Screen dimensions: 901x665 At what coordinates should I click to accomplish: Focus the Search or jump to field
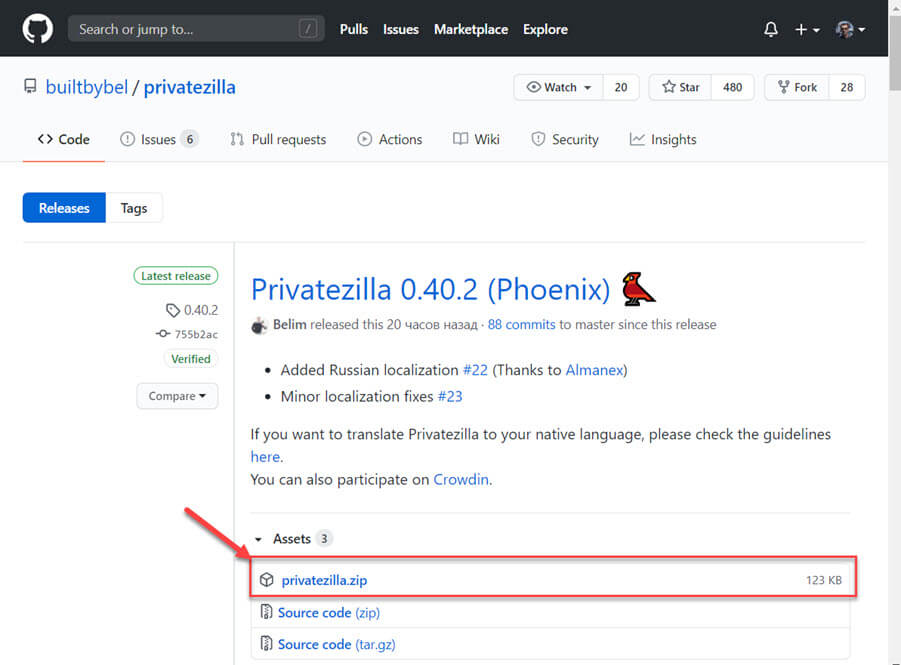[x=196, y=29]
